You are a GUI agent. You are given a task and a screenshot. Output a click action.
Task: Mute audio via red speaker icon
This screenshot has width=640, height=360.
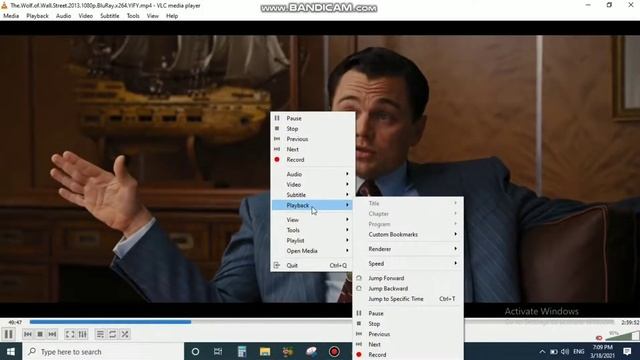pyautogui.click(x=599, y=338)
